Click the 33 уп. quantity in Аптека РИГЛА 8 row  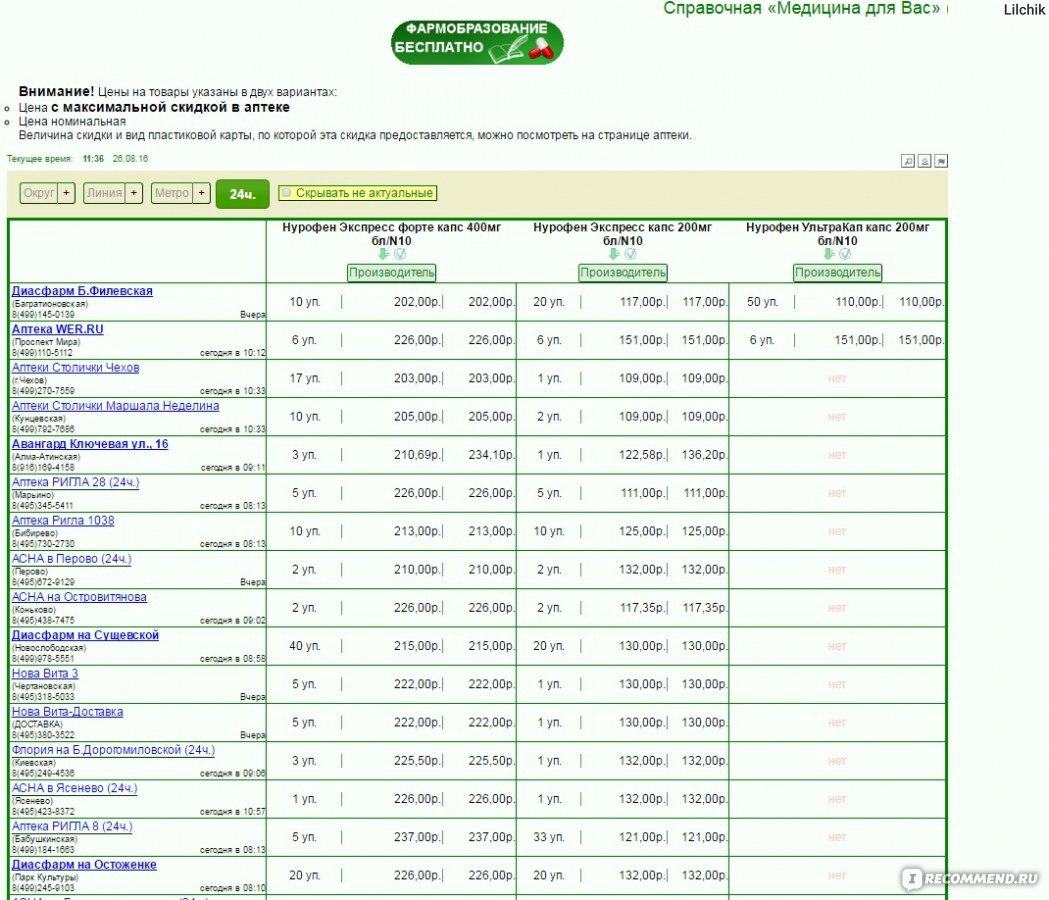coord(549,836)
